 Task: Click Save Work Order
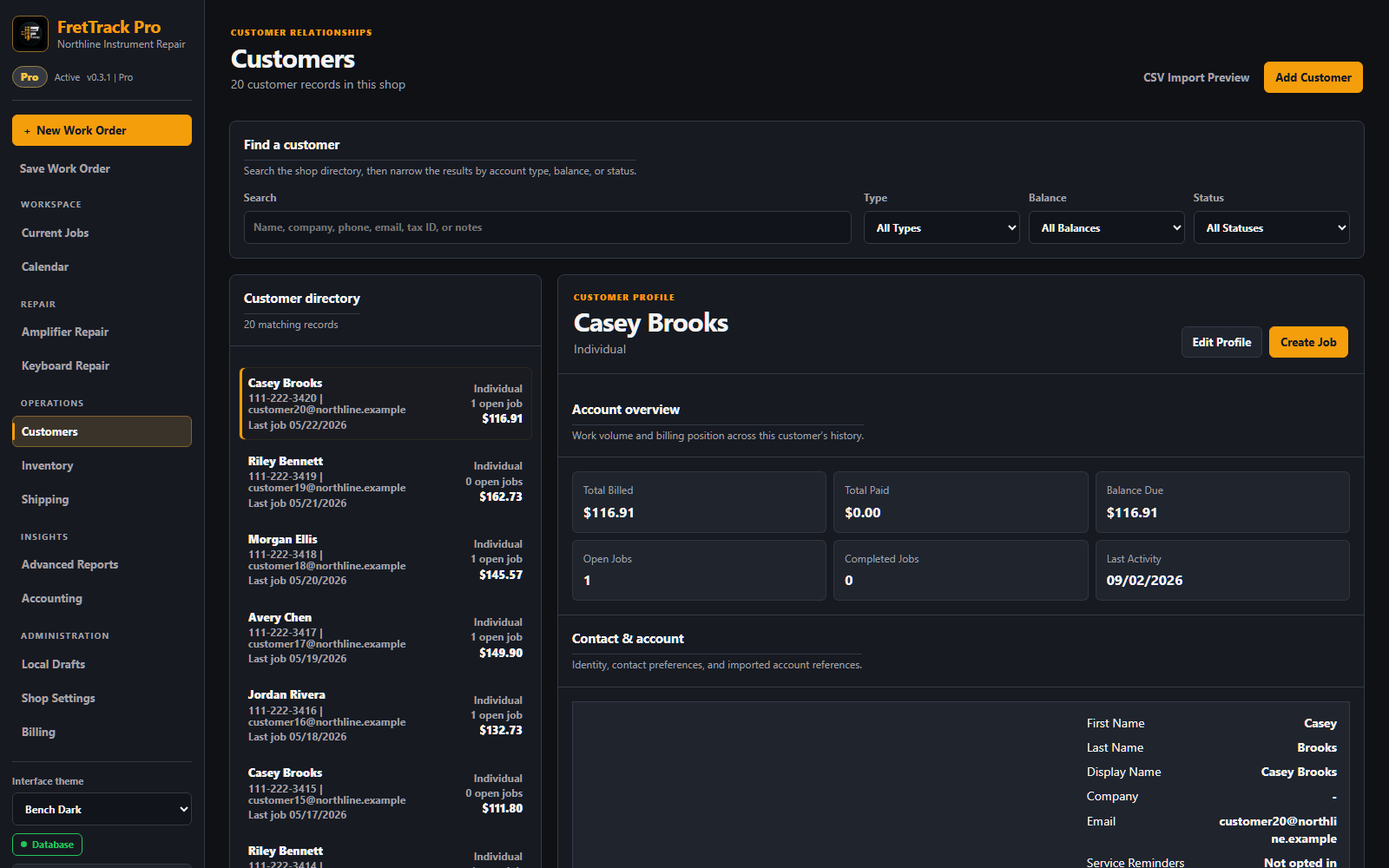(65, 168)
